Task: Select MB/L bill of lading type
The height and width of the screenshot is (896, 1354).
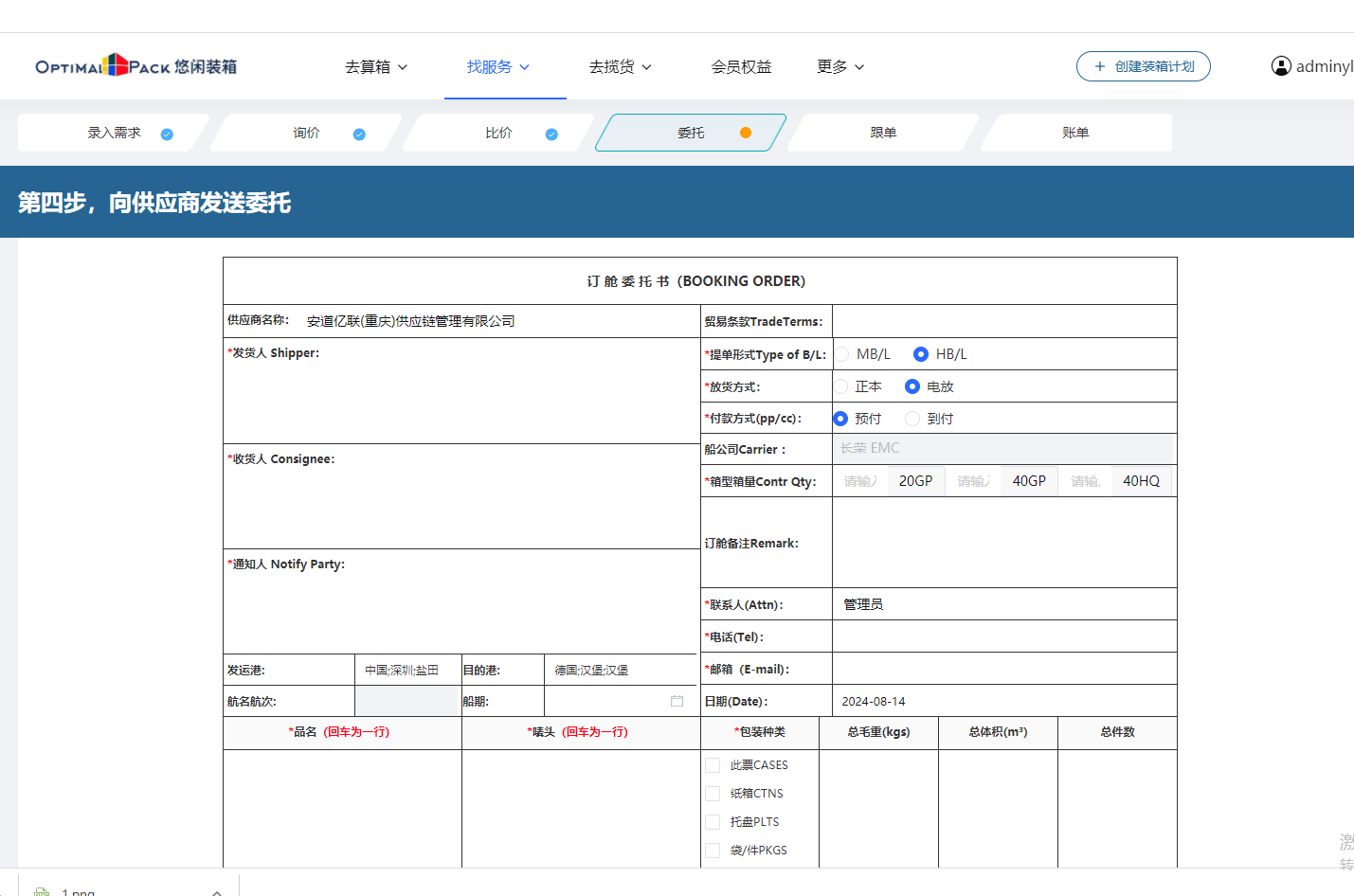Action: point(841,354)
